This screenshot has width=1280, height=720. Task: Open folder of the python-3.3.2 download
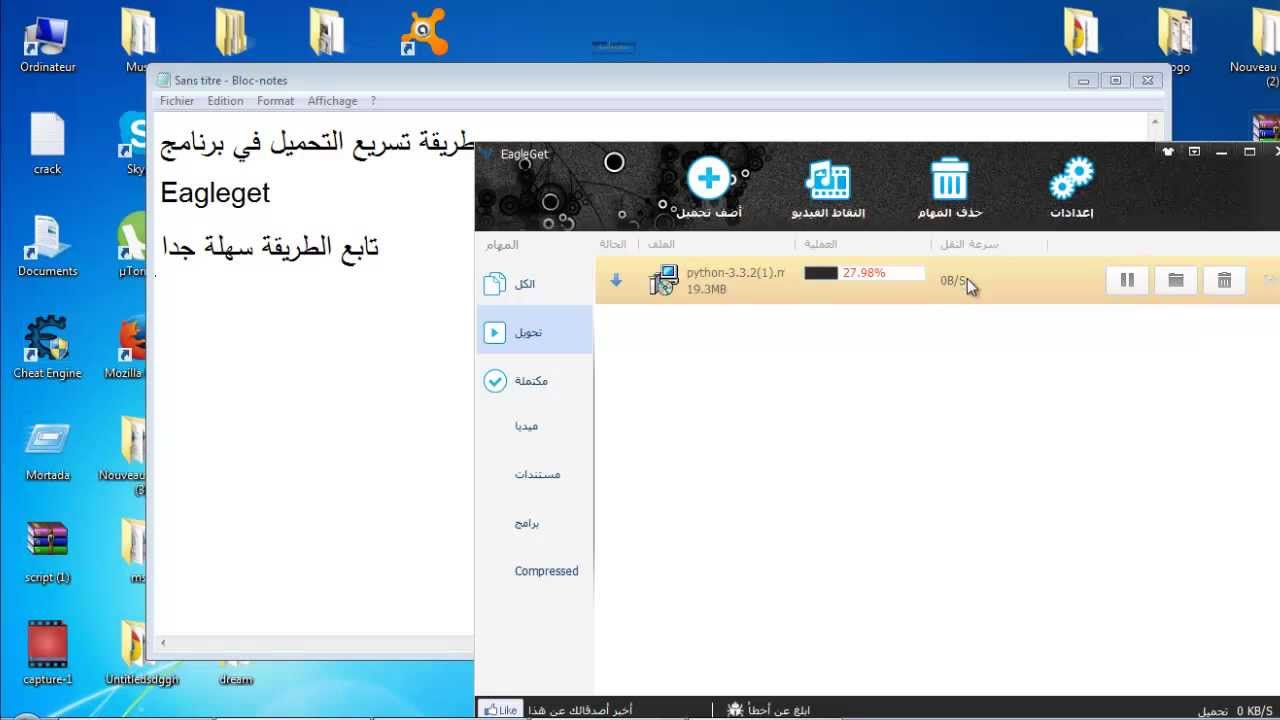click(x=1176, y=281)
